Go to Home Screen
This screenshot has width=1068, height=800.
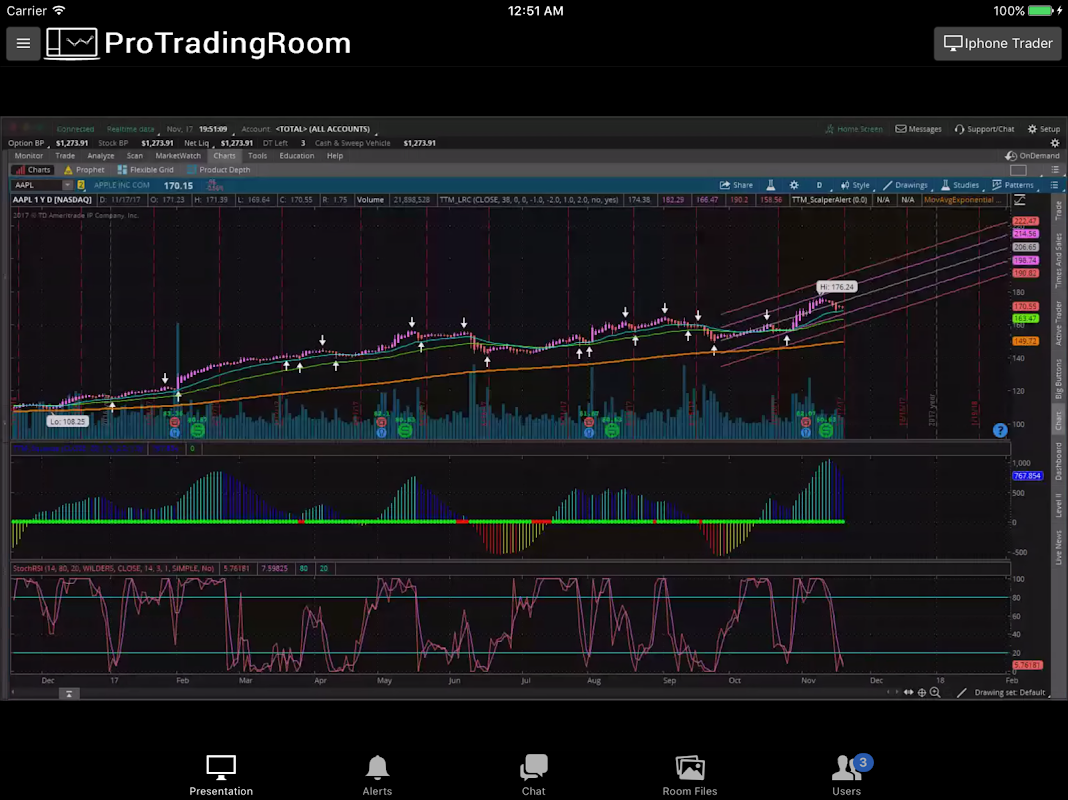click(x=853, y=129)
